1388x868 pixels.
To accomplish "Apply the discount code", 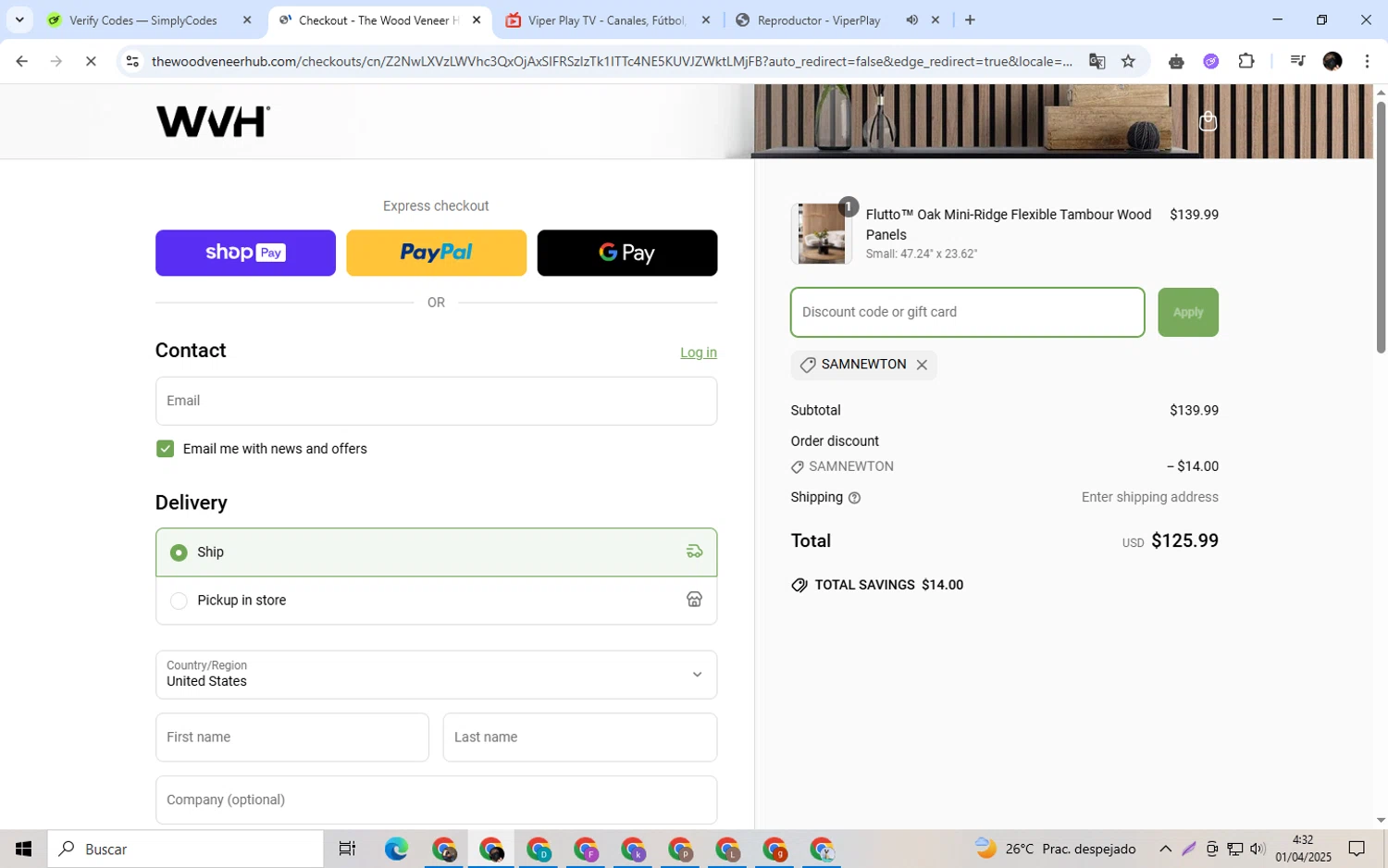I will click(x=1188, y=312).
